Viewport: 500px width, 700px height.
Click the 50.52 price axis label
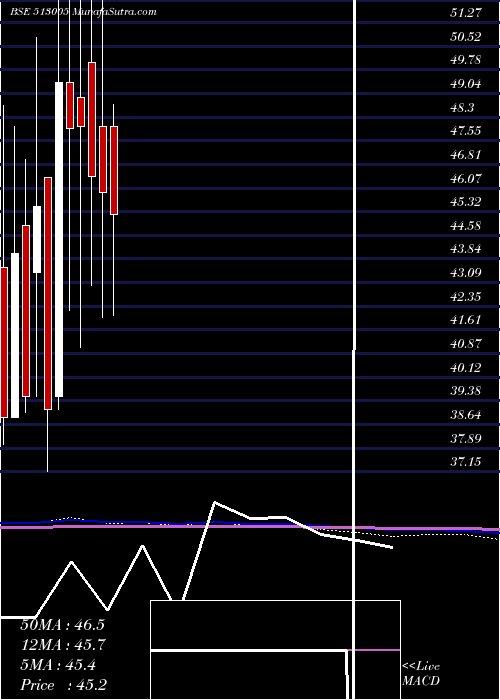click(x=466, y=37)
